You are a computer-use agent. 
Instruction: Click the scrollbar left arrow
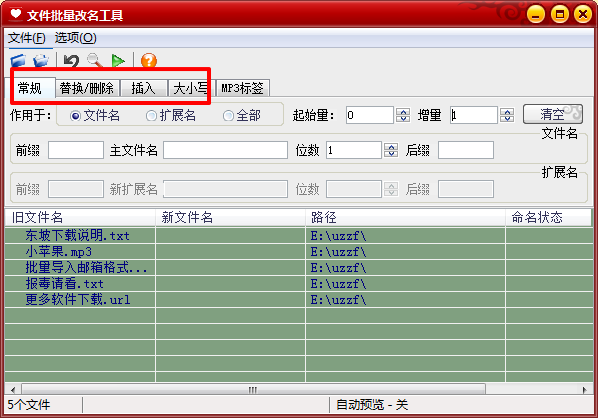(x=13, y=389)
